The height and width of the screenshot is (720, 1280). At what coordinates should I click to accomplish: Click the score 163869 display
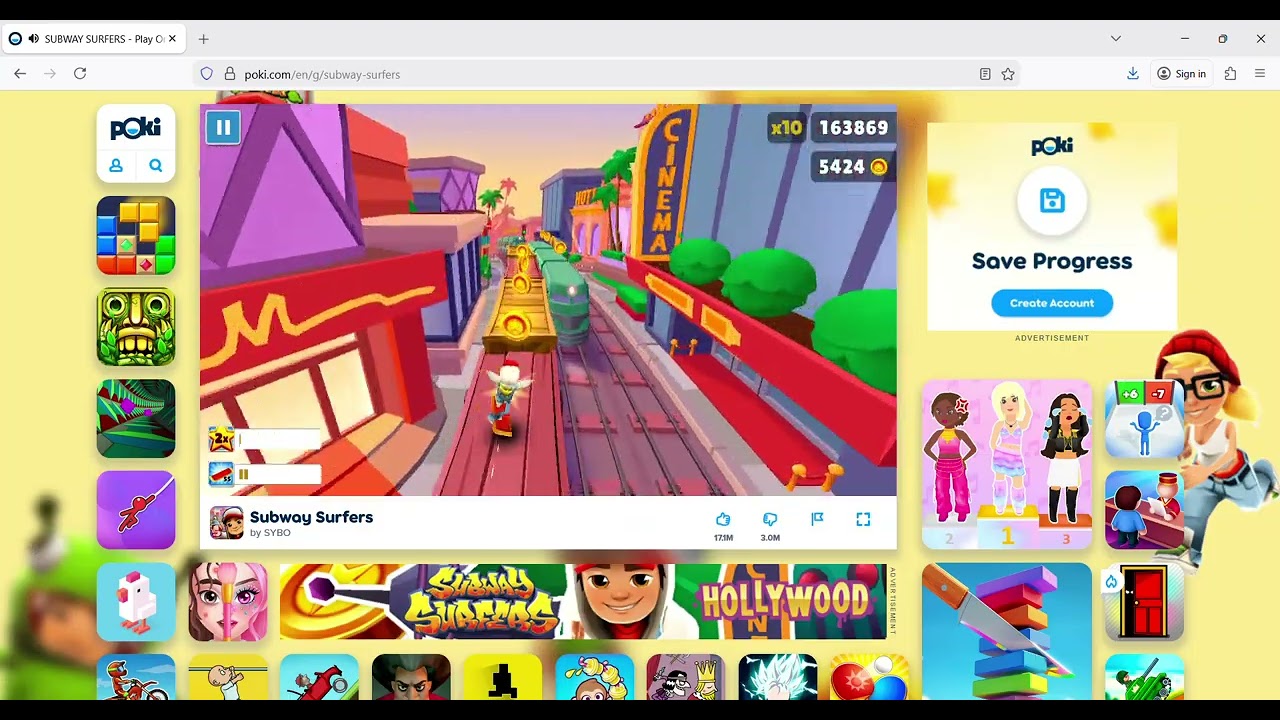(853, 128)
